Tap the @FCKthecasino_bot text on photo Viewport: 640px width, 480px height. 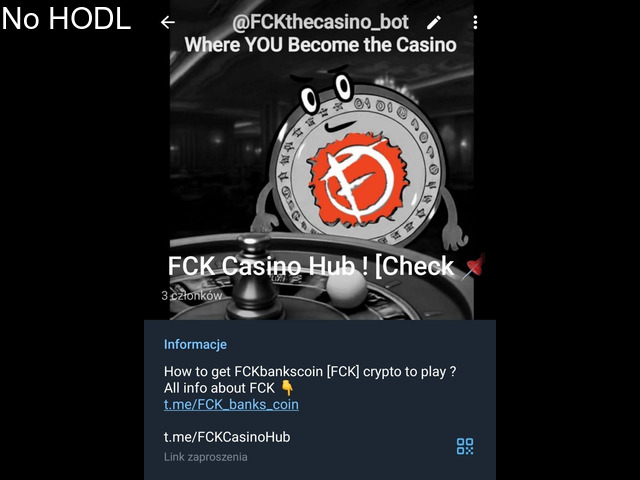[320, 22]
